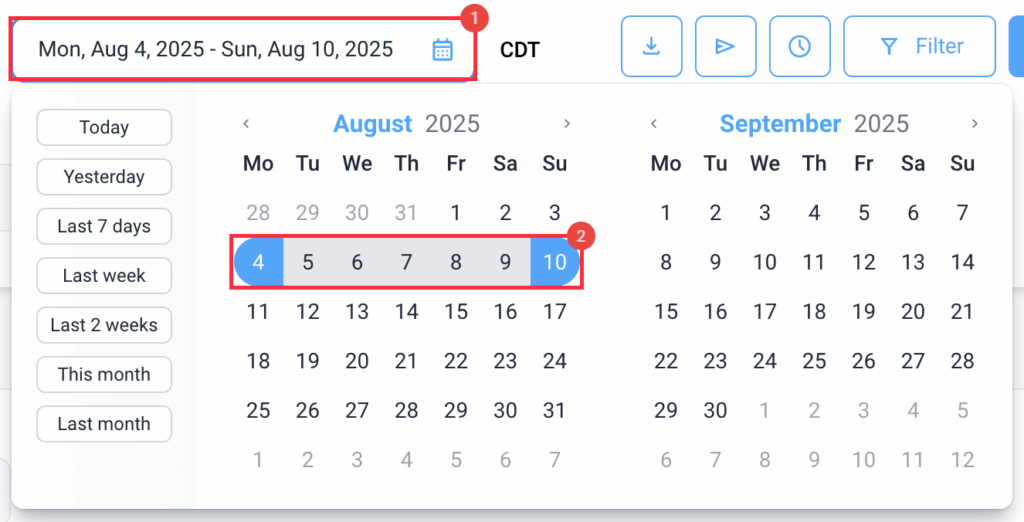Image resolution: width=1024 pixels, height=522 pixels.
Task: Click the download icon button
Action: pyautogui.click(x=651, y=46)
